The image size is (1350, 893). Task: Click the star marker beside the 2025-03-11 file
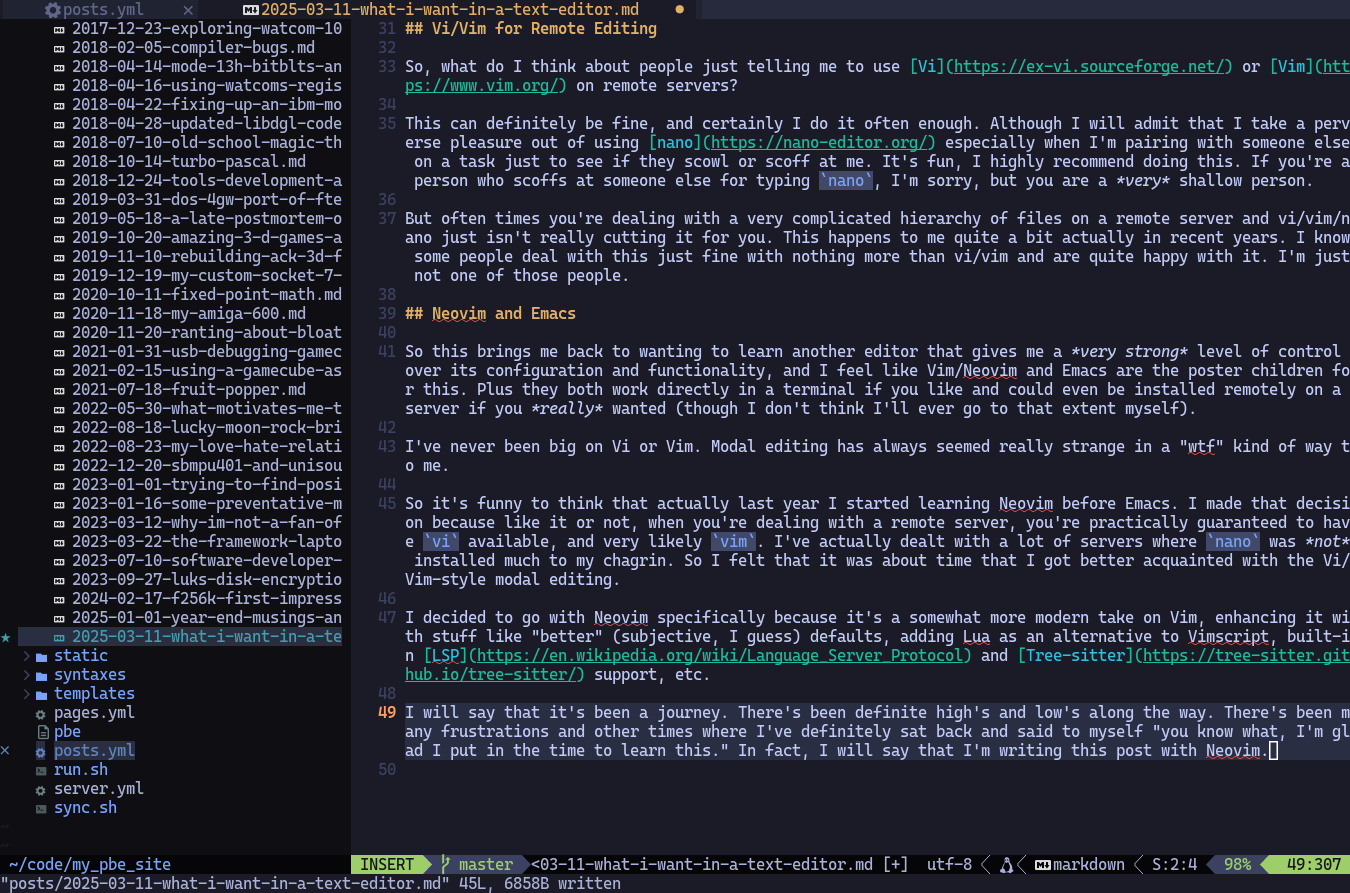pyautogui.click(x=6, y=637)
